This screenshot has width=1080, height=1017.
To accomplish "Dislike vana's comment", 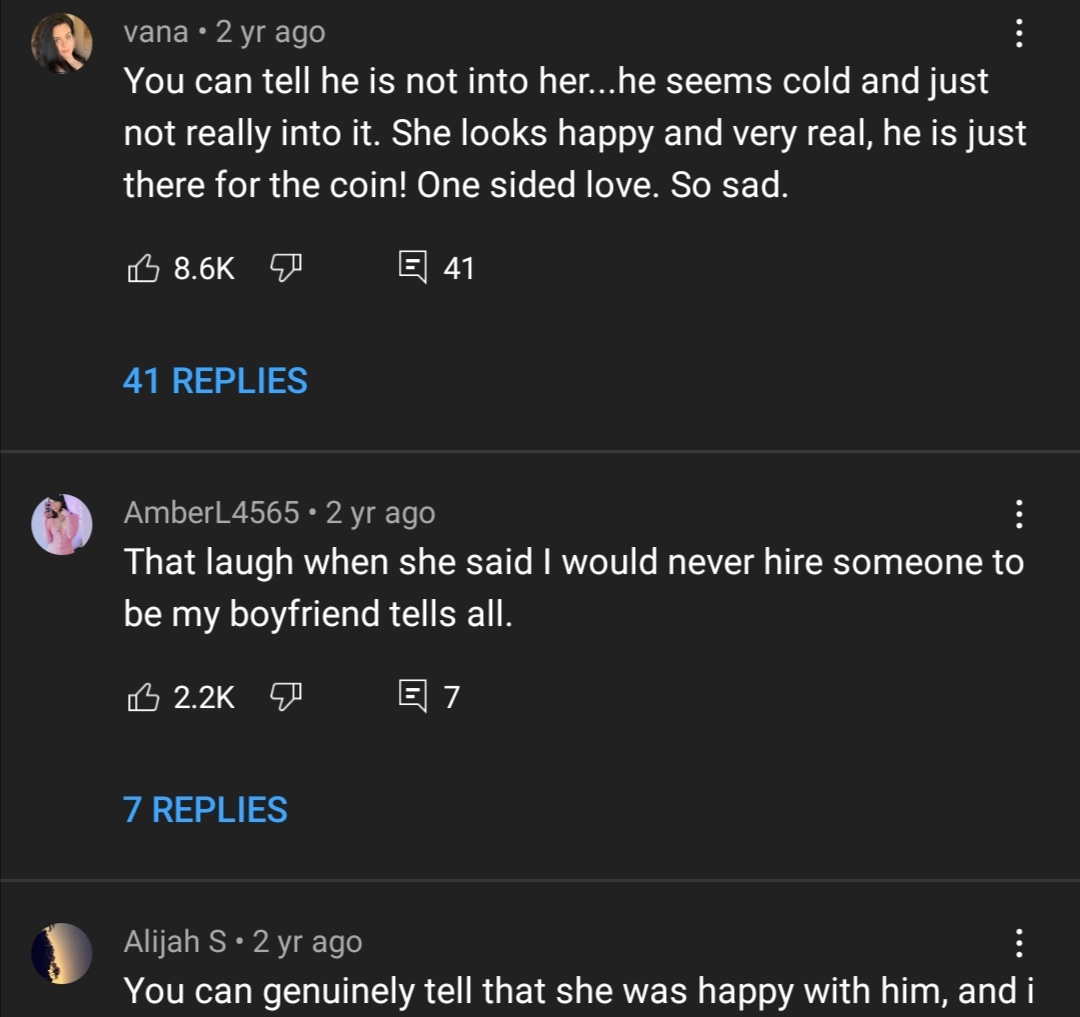I will [x=286, y=268].
